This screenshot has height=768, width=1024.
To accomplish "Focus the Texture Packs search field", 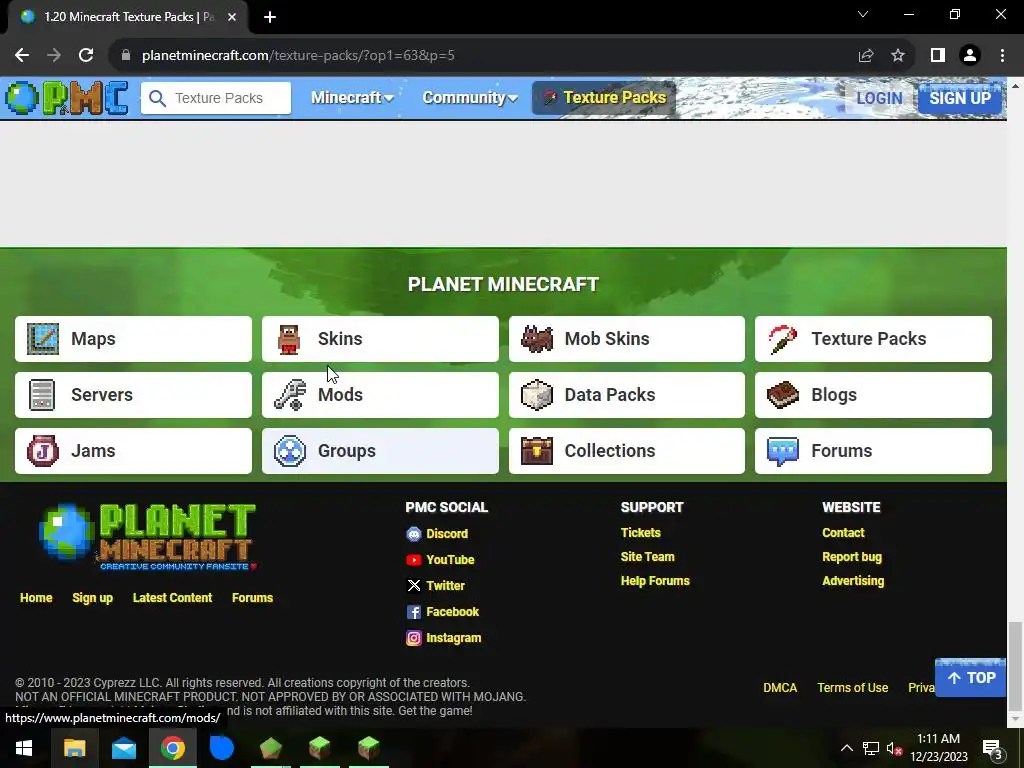I will pyautogui.click(x=216, y=98).
